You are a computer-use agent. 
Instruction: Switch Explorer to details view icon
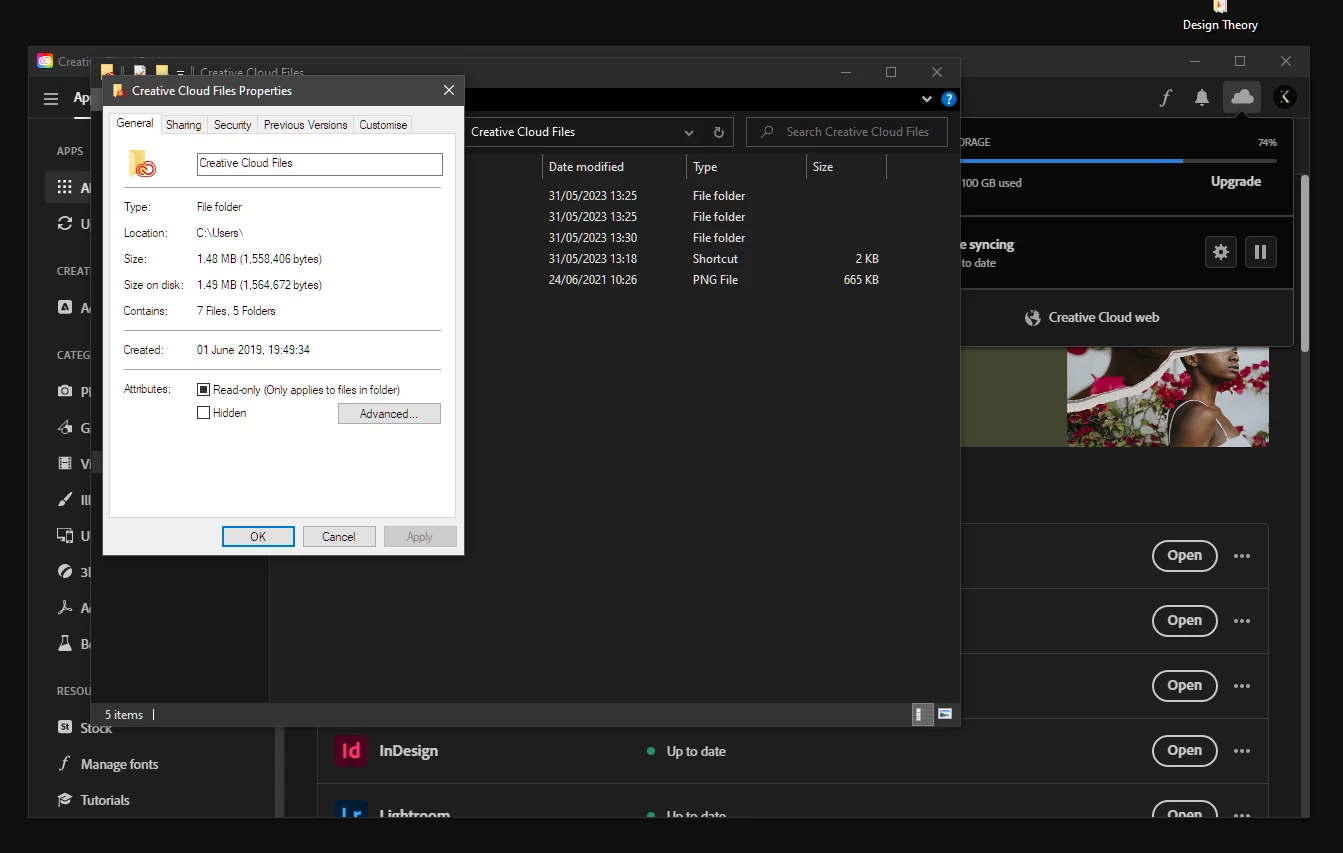pos(922,714)
